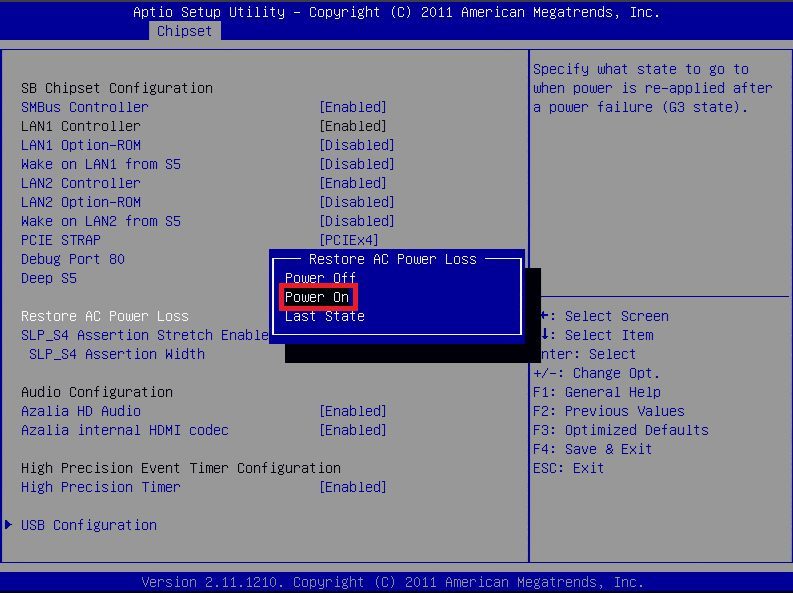793x593 pixels.
Task: Open the USB Configuration submenu
Action: click(89, 525)
